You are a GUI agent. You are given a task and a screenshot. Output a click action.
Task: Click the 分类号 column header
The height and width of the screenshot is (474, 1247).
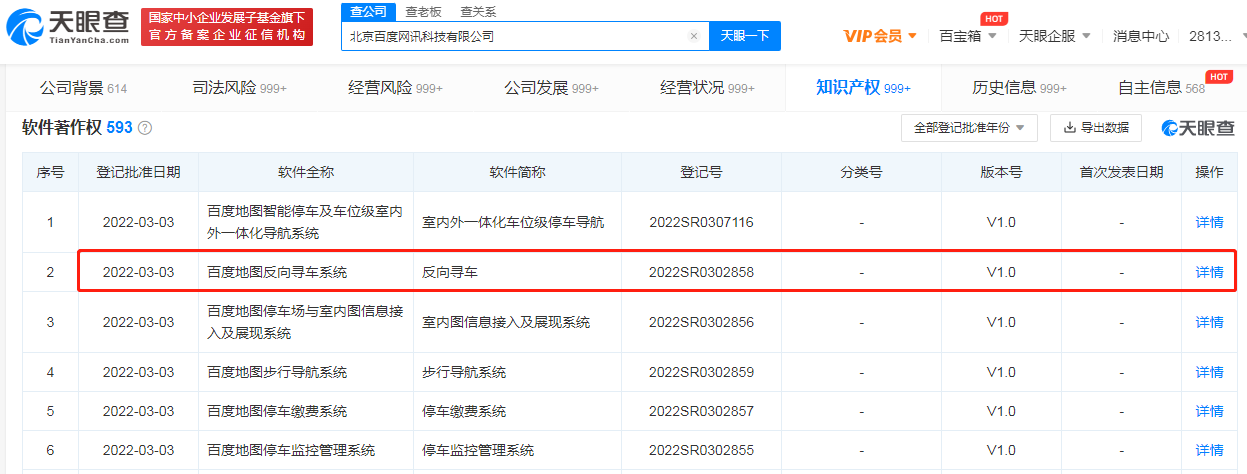point(861,172)
